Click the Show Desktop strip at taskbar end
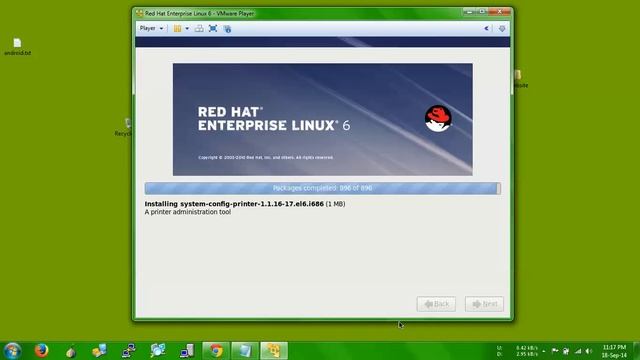Viewport: 640px width, 360px height. (637, 351)
